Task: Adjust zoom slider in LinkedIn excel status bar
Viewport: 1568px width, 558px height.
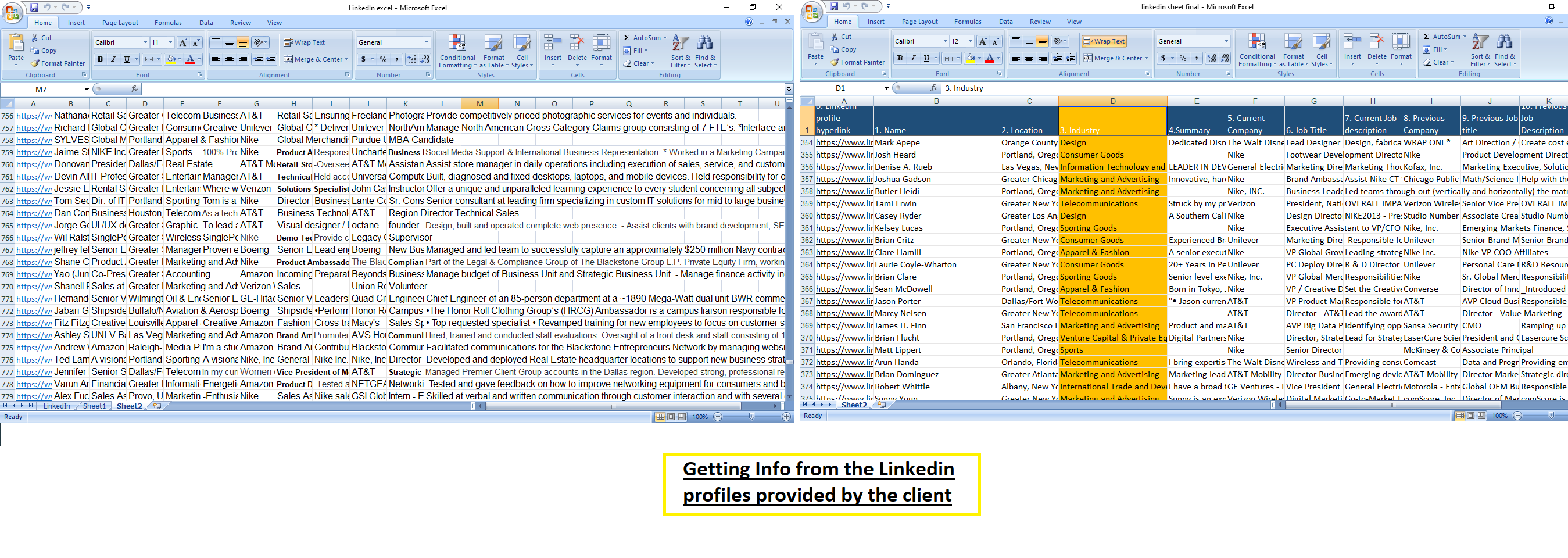Action: point(753,417)
